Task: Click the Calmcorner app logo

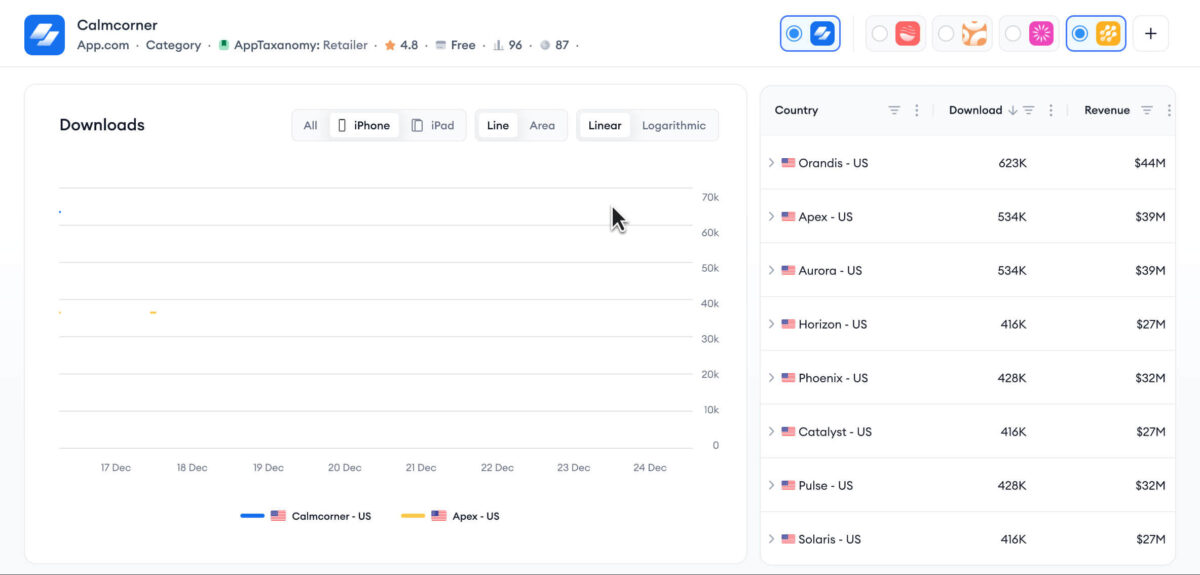Action: 45,35
